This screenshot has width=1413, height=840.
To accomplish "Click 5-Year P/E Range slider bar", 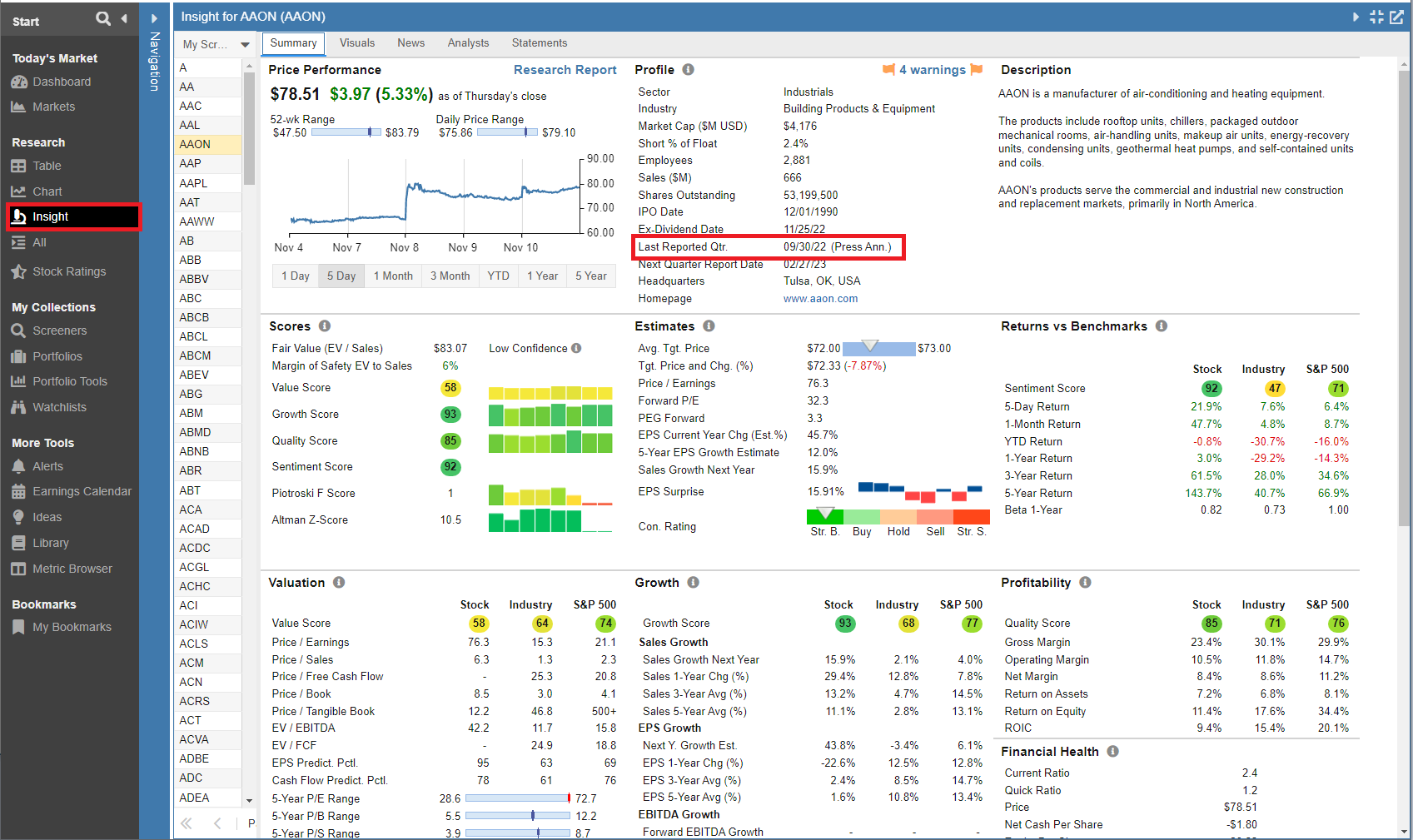I will pyautogui.click(x=518, y=798).
